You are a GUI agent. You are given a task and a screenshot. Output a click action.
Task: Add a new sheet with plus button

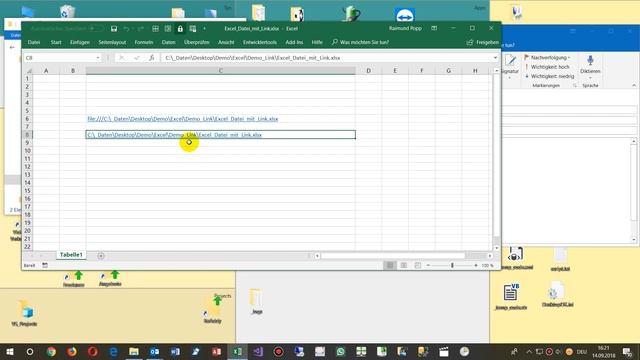pyautogui.click(x=101, y=256)
